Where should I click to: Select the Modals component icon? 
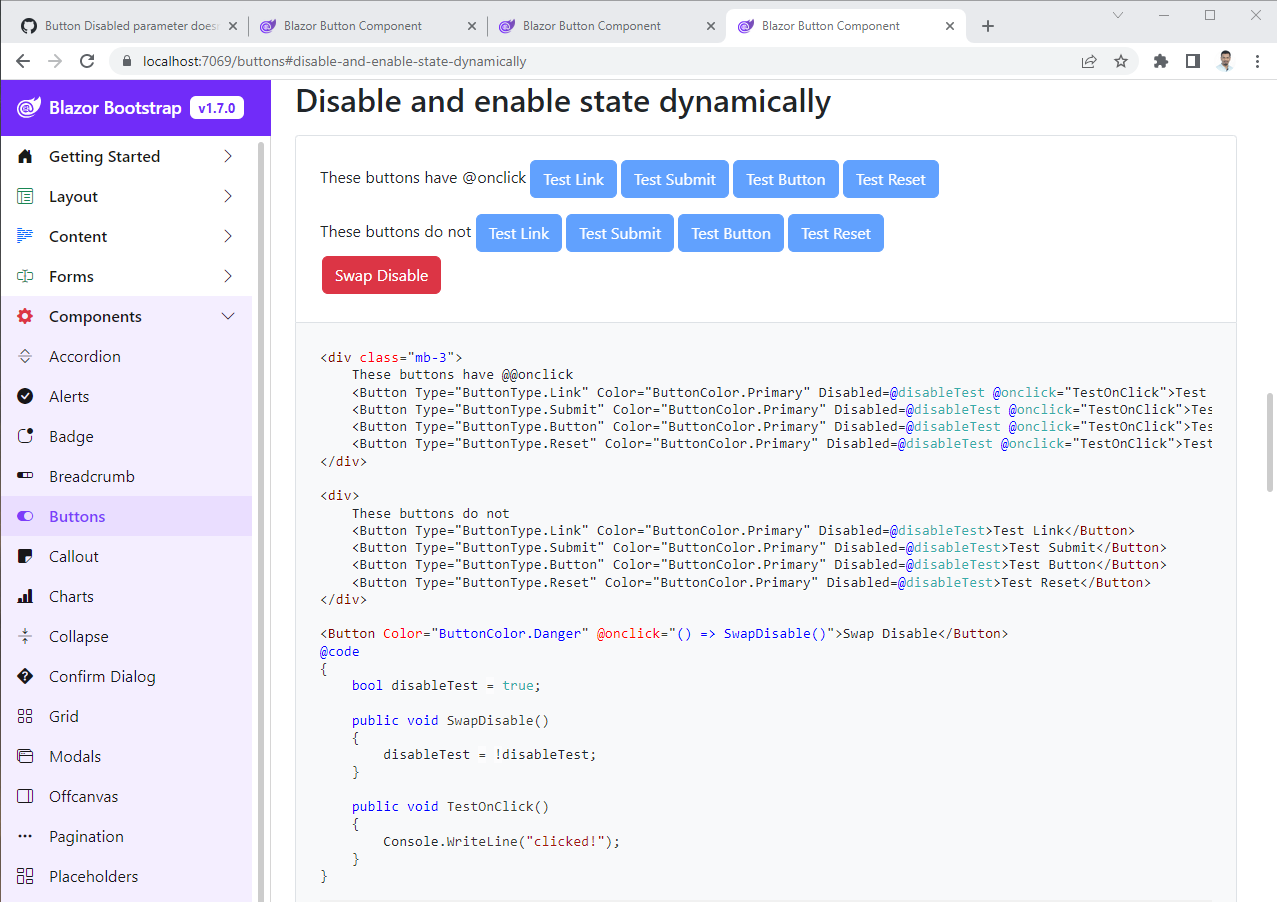(x=25, y=756)
